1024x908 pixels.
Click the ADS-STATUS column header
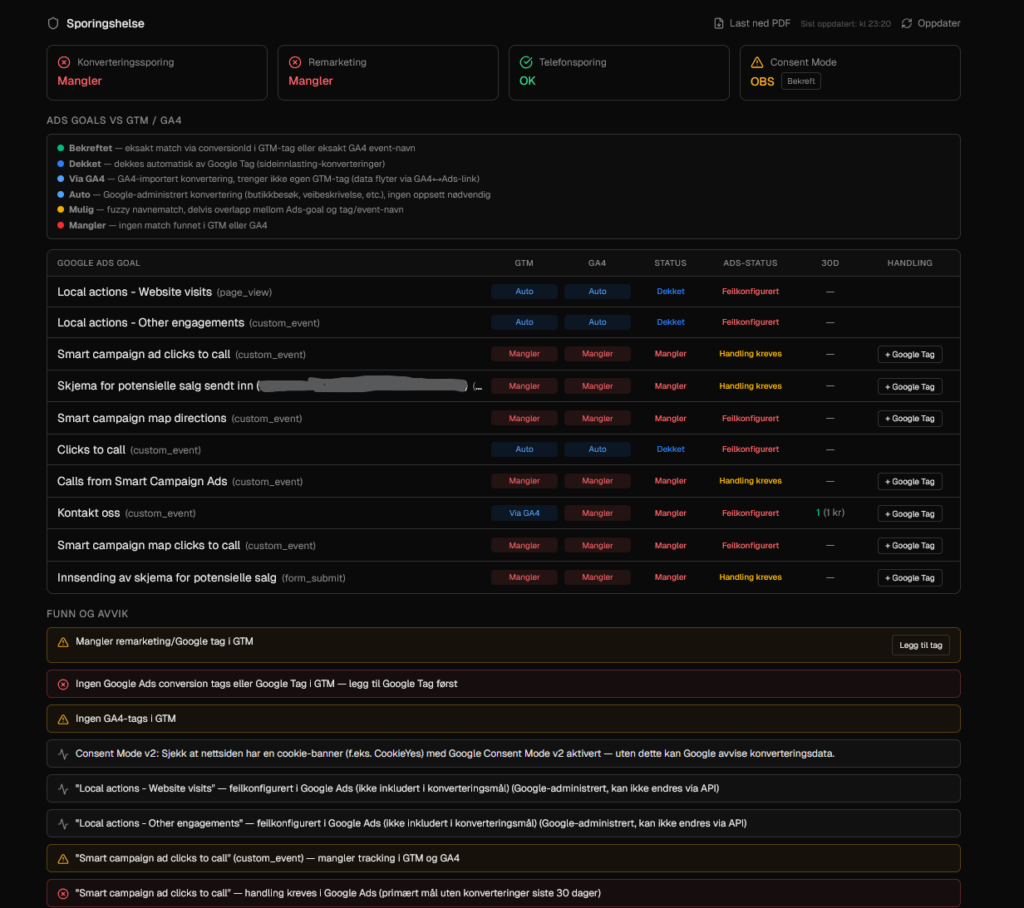pos(750,263)
